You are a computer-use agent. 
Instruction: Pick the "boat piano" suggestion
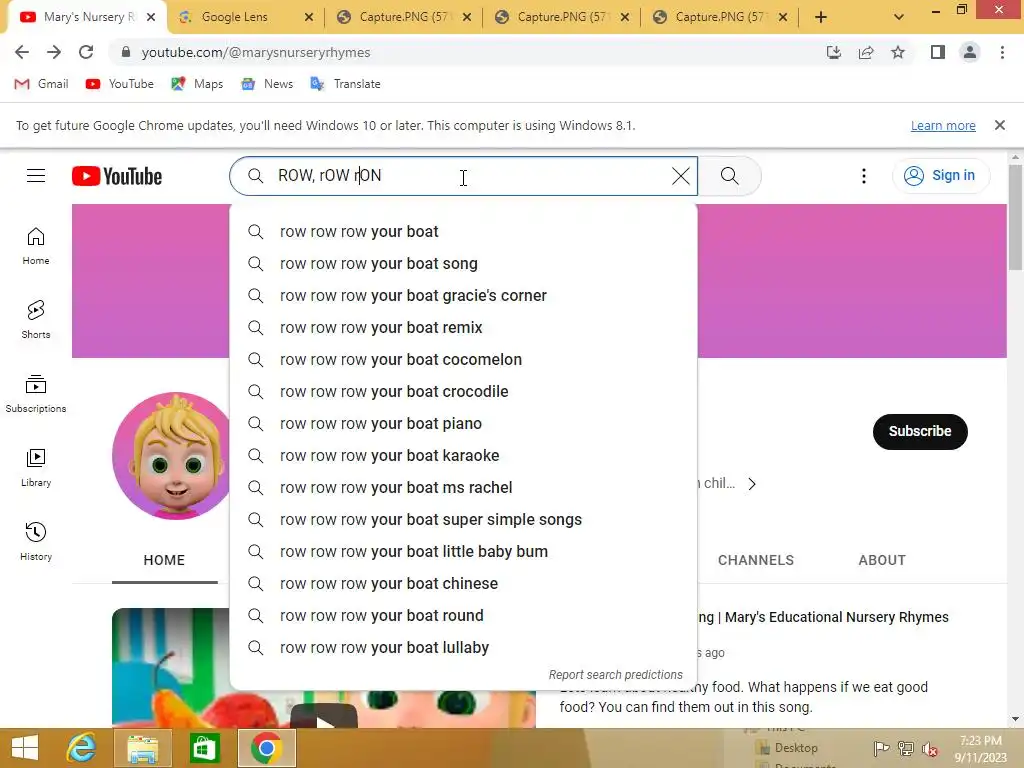[x=463, y=424]
